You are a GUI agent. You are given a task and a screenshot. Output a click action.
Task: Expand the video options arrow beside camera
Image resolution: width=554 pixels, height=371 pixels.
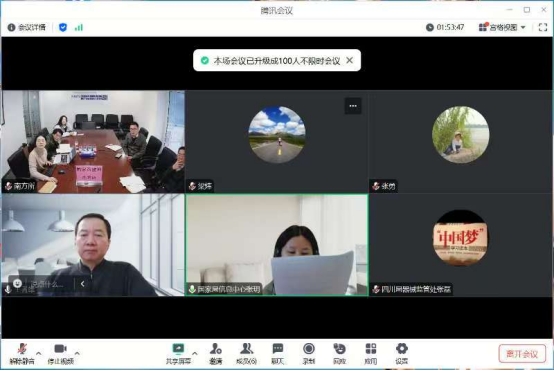coord(77,353)
